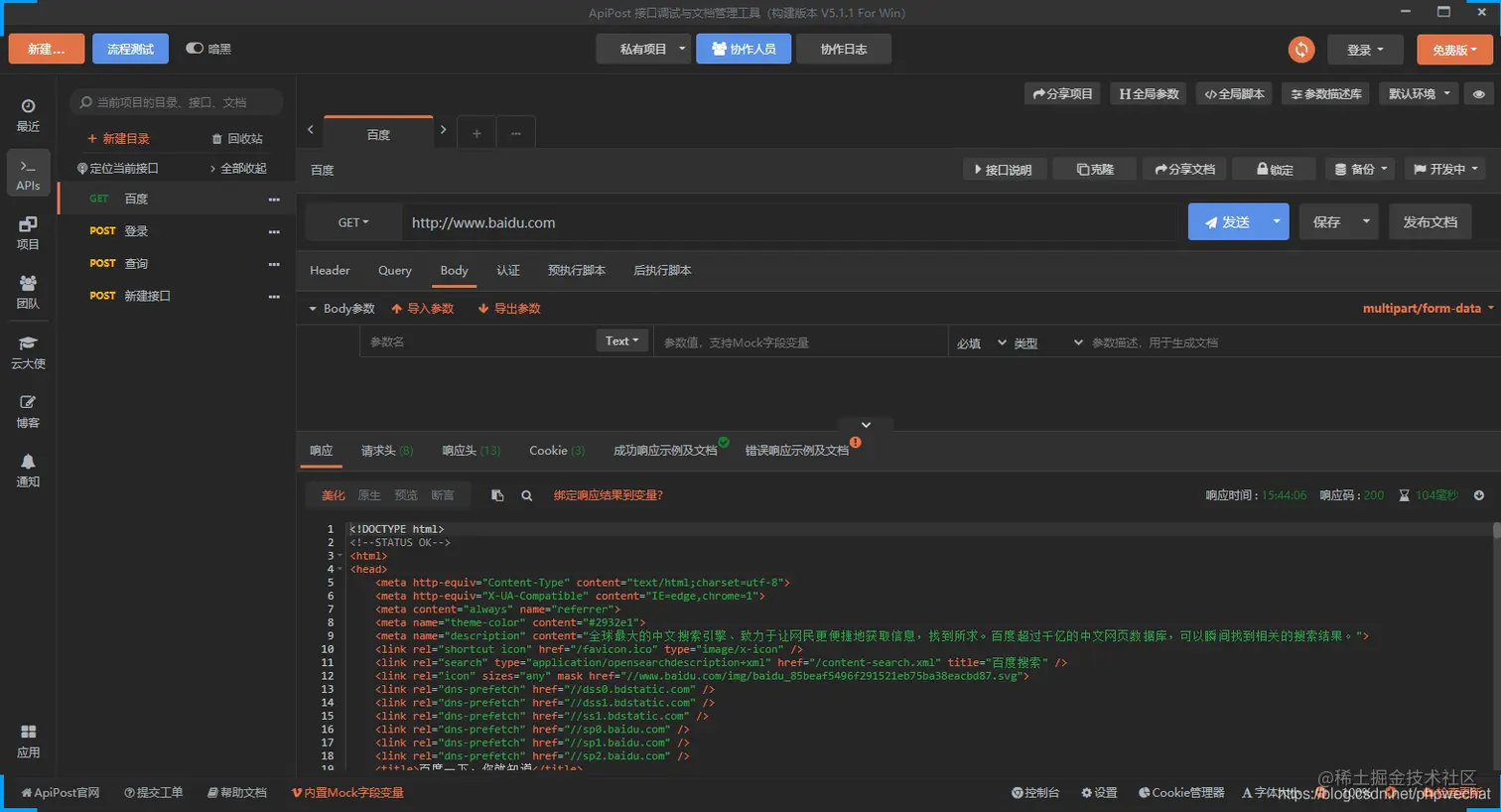Screen dimensions: 1501x812
Task: Open the 开发中 status dropdown
Action: pyautogui.click(x=1445, y=170)
